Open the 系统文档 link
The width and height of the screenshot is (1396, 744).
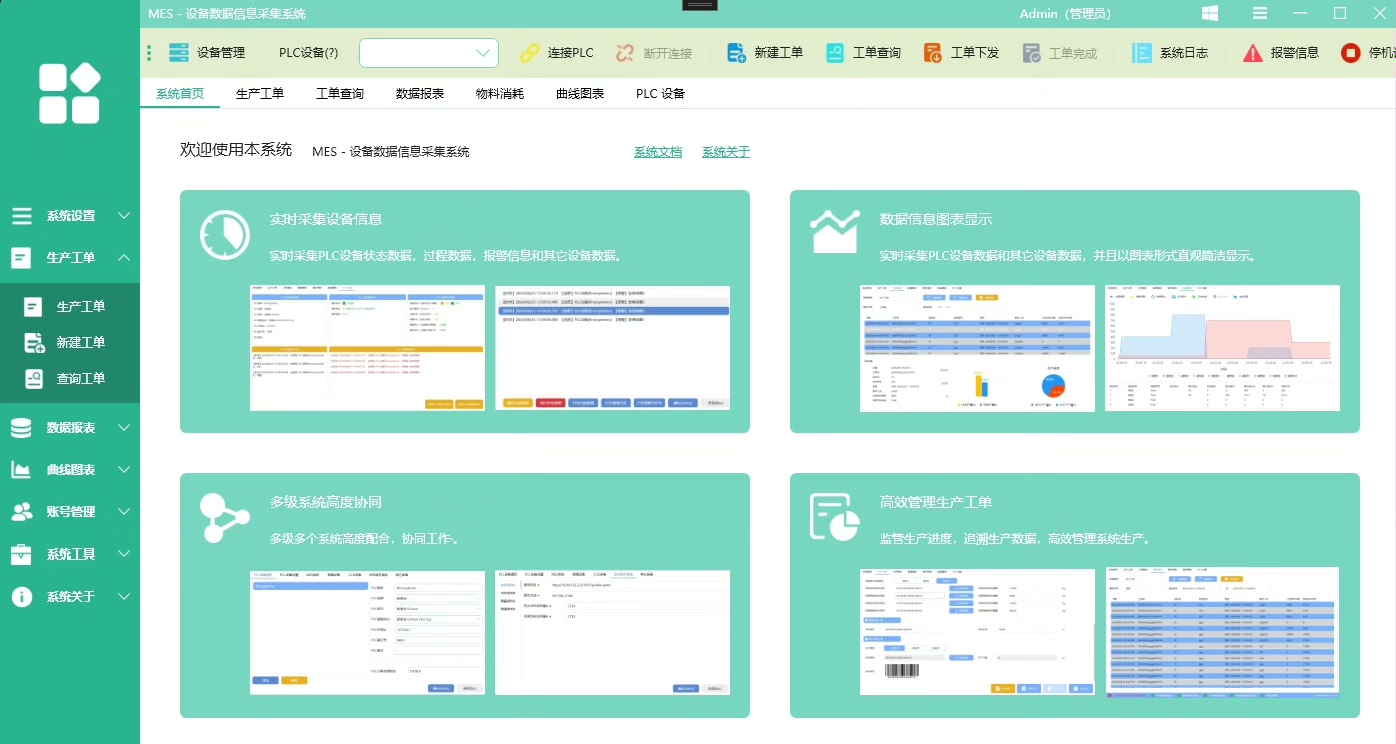(658, 152)
